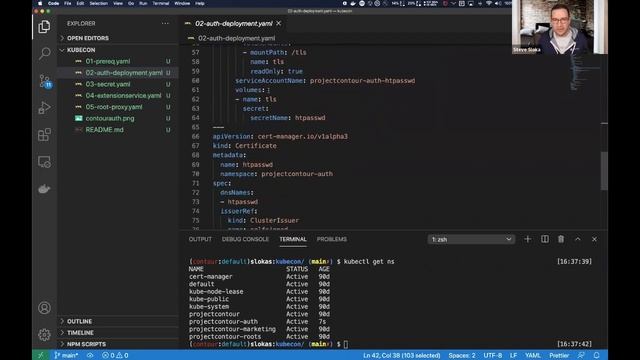Open the Extensions view icon
The width and height of the screenshot is (640, 360).
point(44,135)
